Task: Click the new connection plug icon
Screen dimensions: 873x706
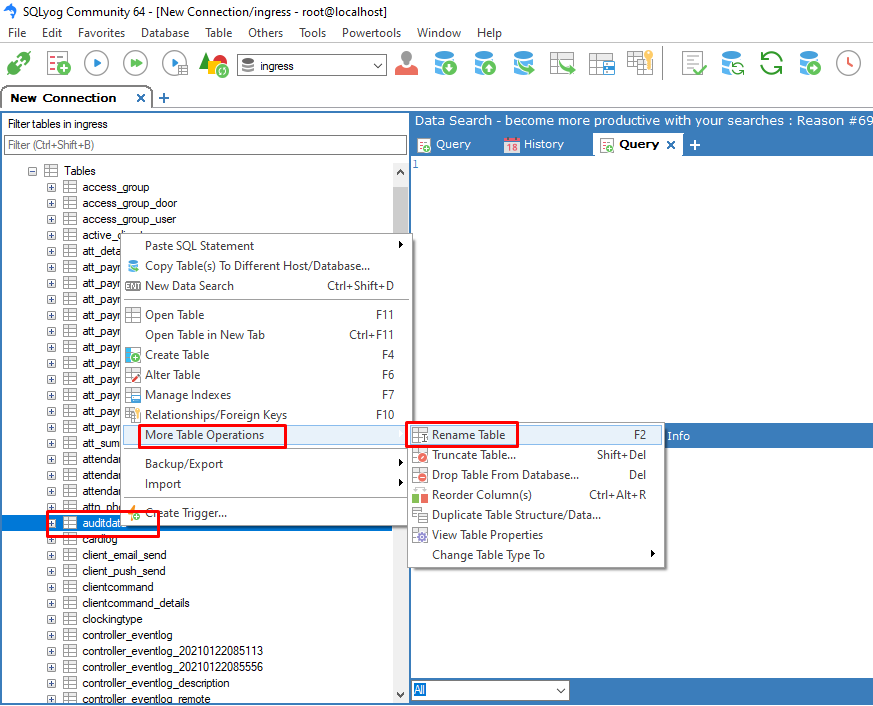Action: tap(19, 63)
